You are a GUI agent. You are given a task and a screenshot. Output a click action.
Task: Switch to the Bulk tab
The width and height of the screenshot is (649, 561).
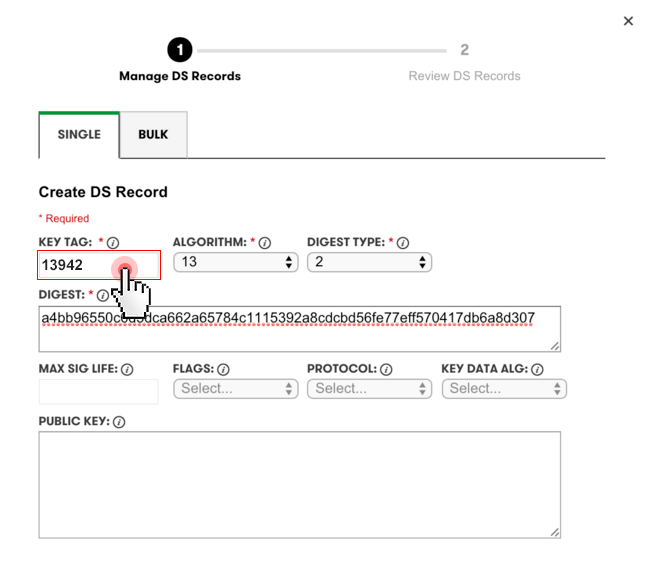pyautogui.click(x=153, y=135)
